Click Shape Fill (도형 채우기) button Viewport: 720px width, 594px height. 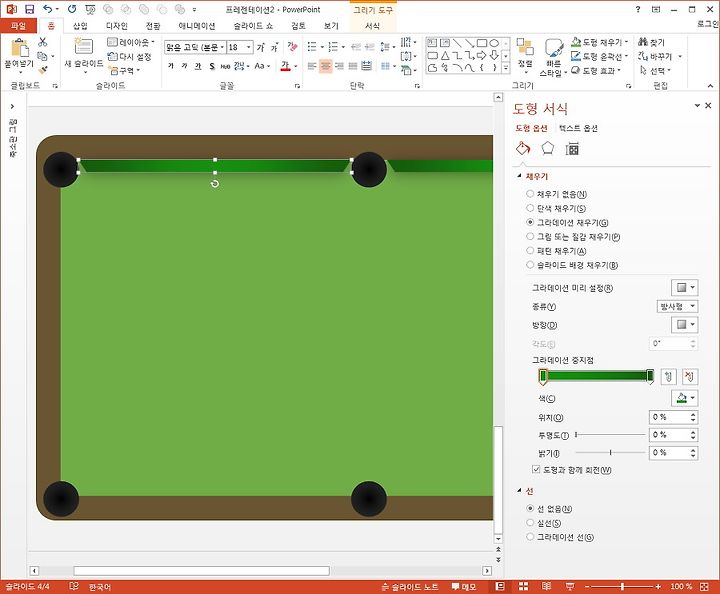tap(599, 42)
